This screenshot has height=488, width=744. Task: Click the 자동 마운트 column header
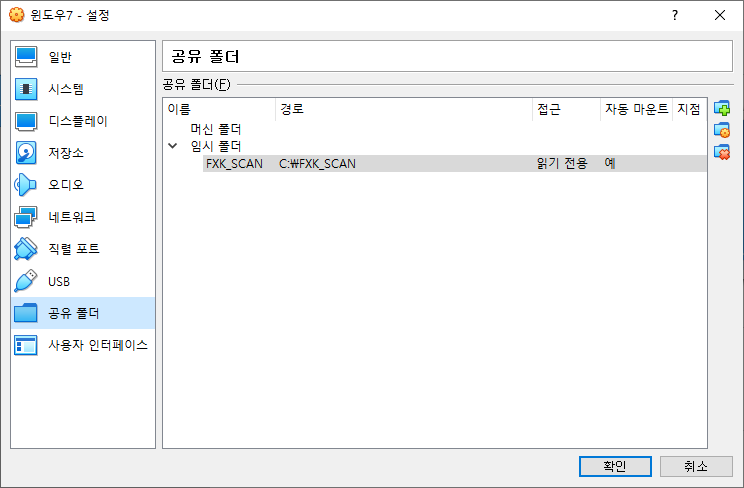(636, 109)
